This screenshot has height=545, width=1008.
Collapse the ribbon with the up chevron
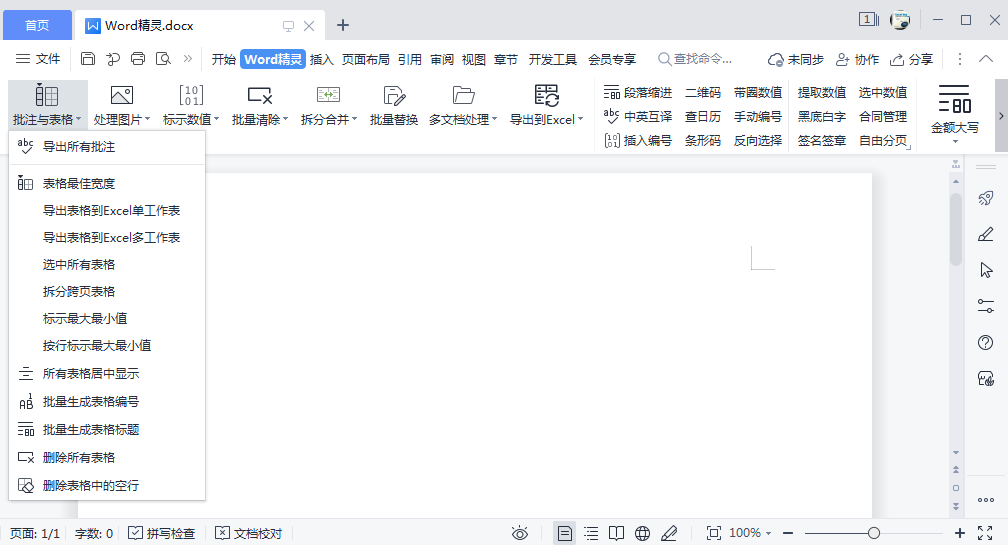click(x=986, y=59)
